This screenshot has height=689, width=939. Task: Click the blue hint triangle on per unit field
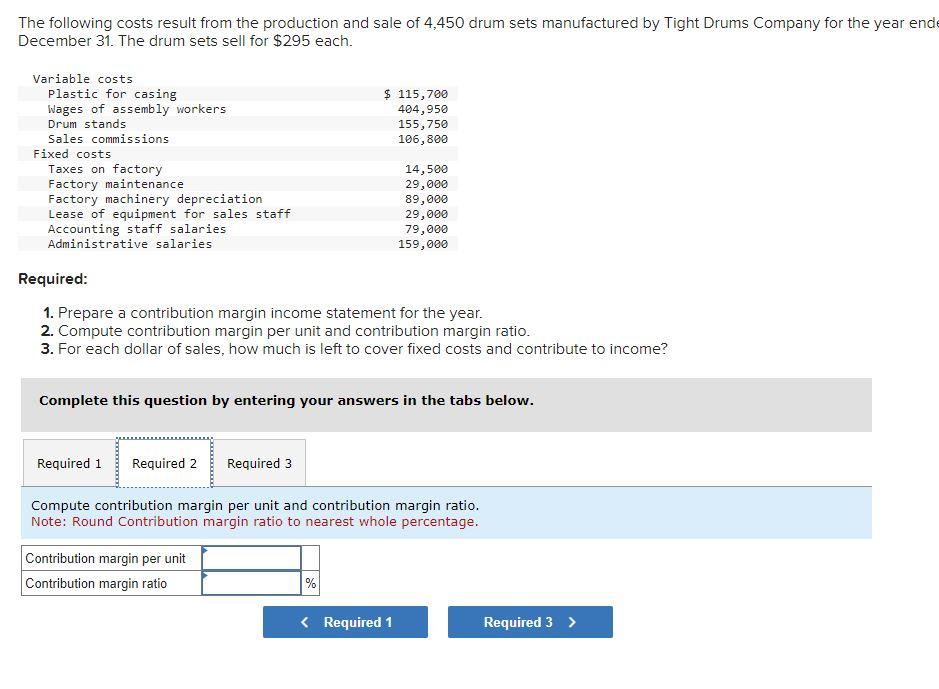point(206,552)
